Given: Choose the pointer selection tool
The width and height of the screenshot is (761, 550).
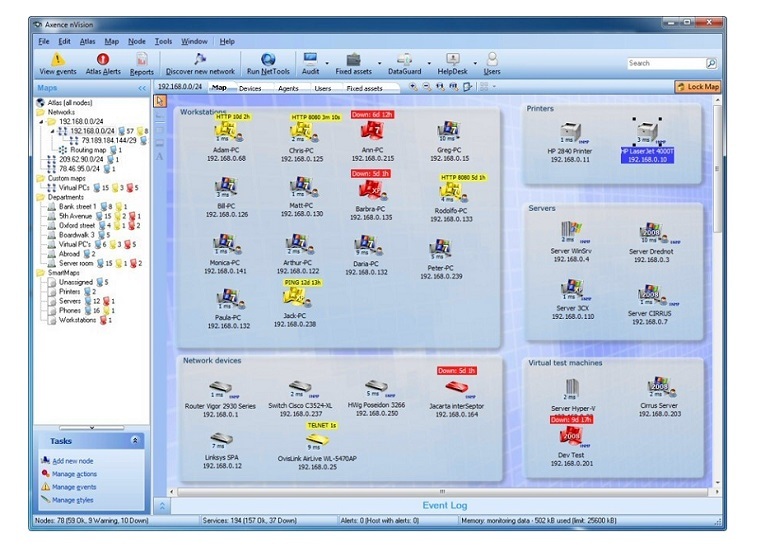Looking at the screenshot, I should coord(160,101).
